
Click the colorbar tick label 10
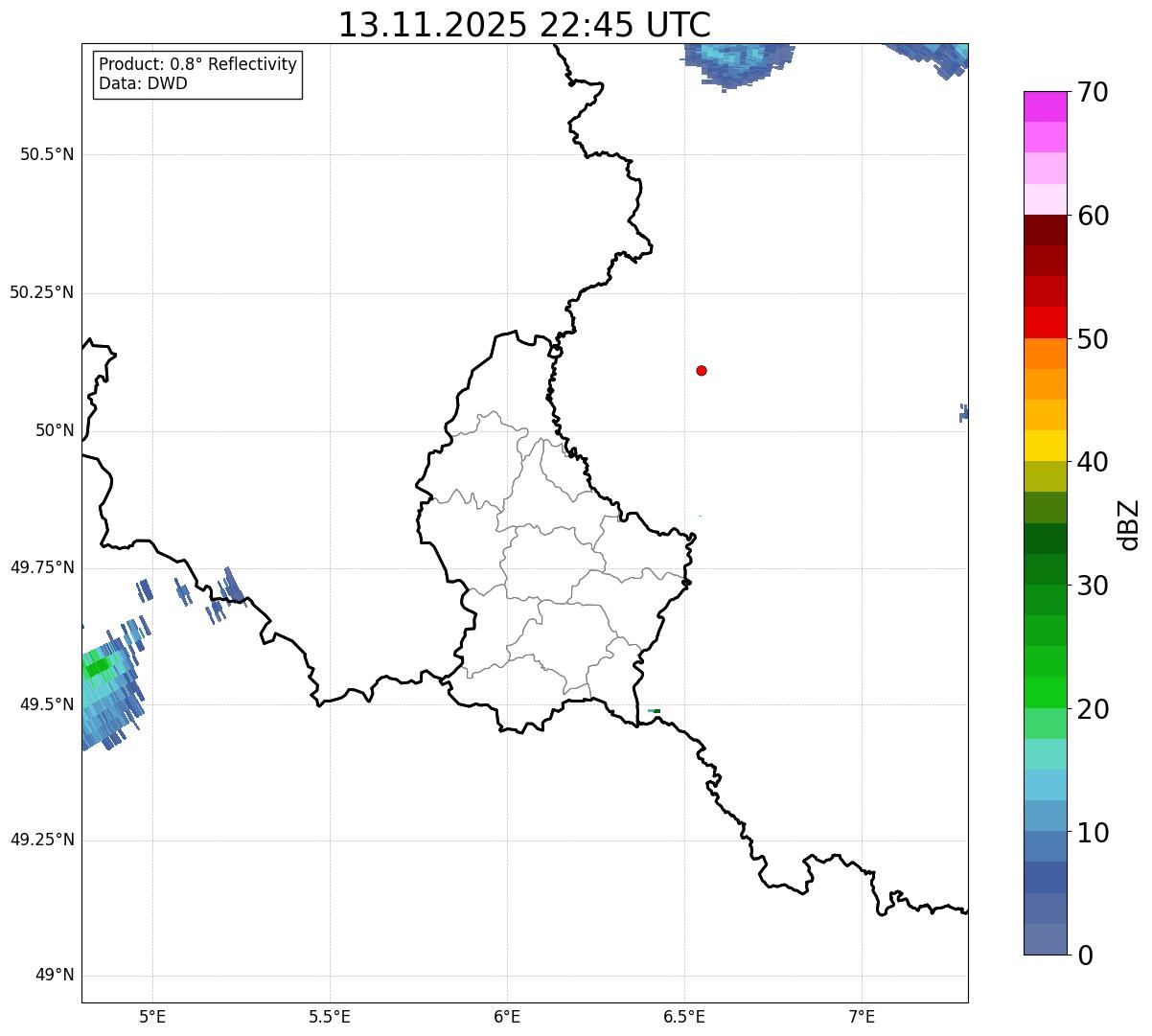pos(1093,833)
